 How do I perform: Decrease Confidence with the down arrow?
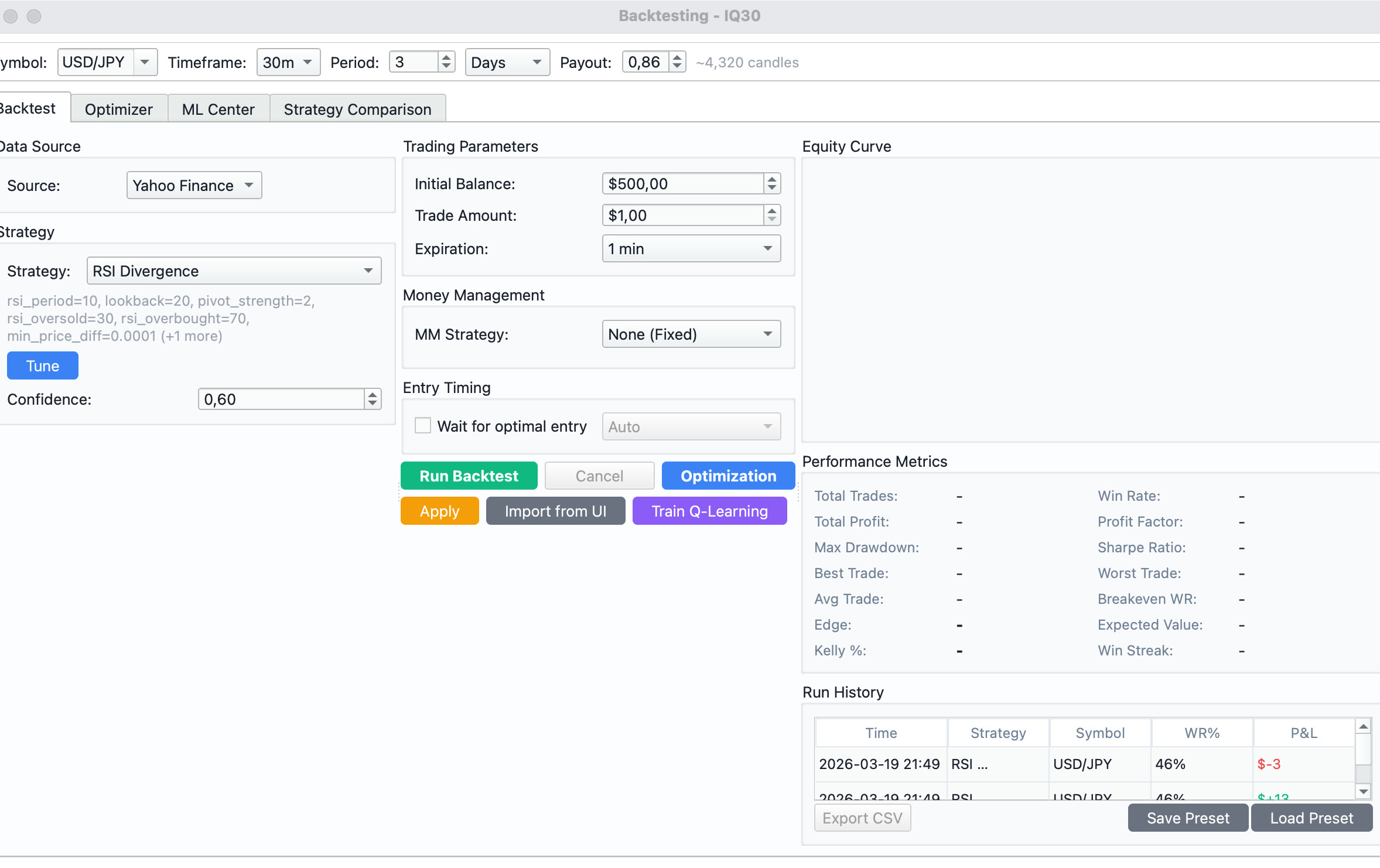(x=373, y=404)
